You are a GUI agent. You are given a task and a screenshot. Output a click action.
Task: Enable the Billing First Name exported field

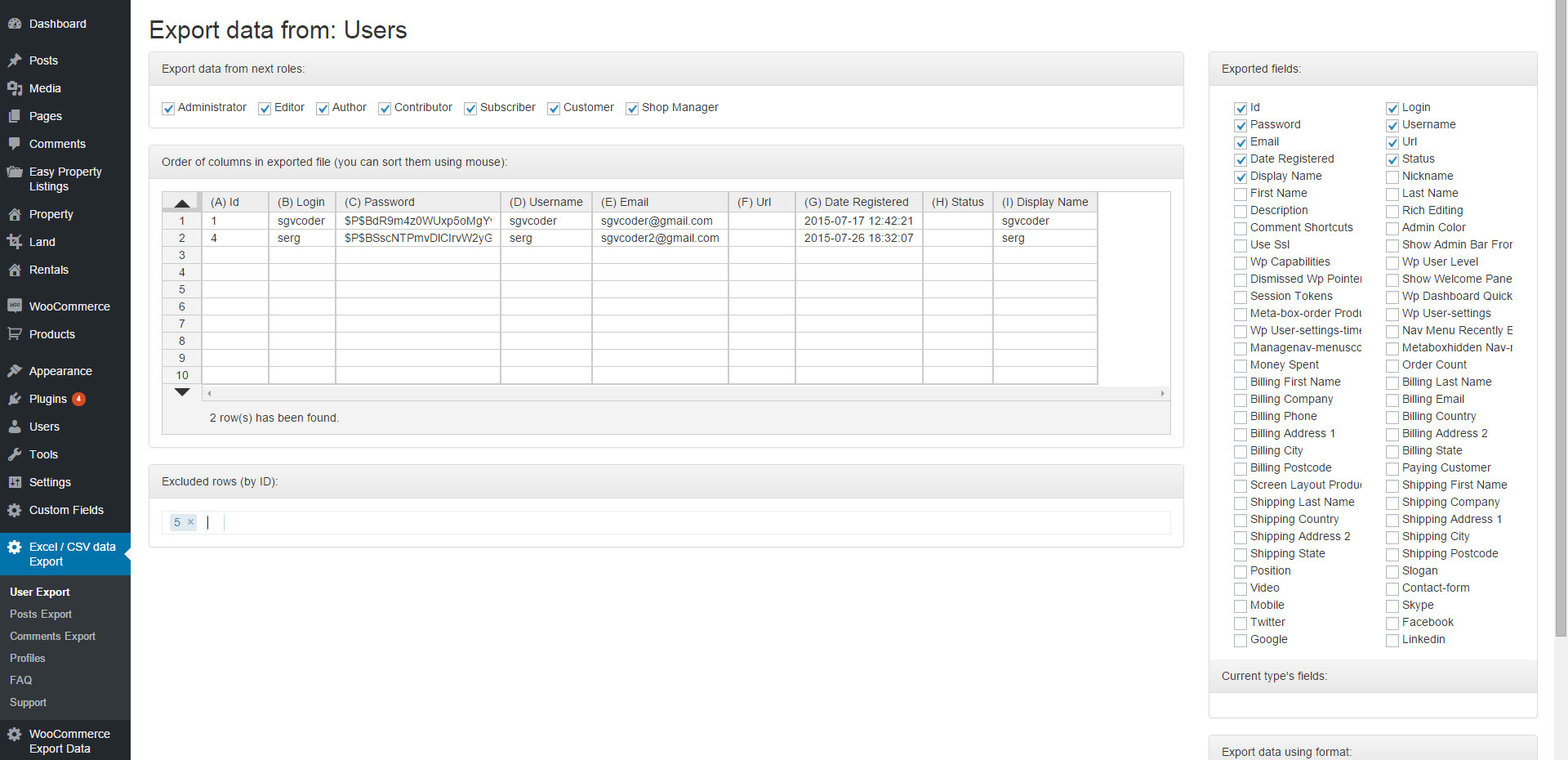pos(1241,382)
